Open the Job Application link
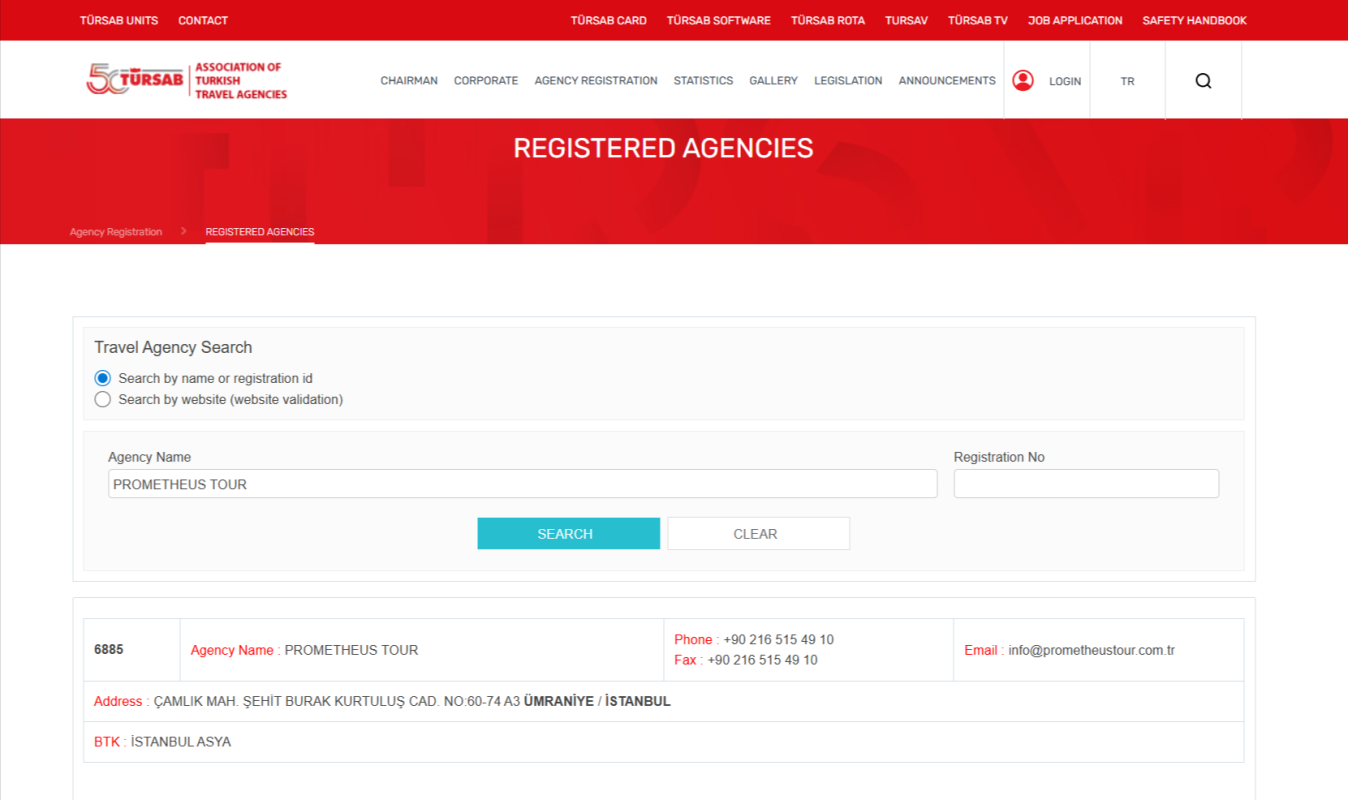1348x800 pixels. [x=1075, y=20]
